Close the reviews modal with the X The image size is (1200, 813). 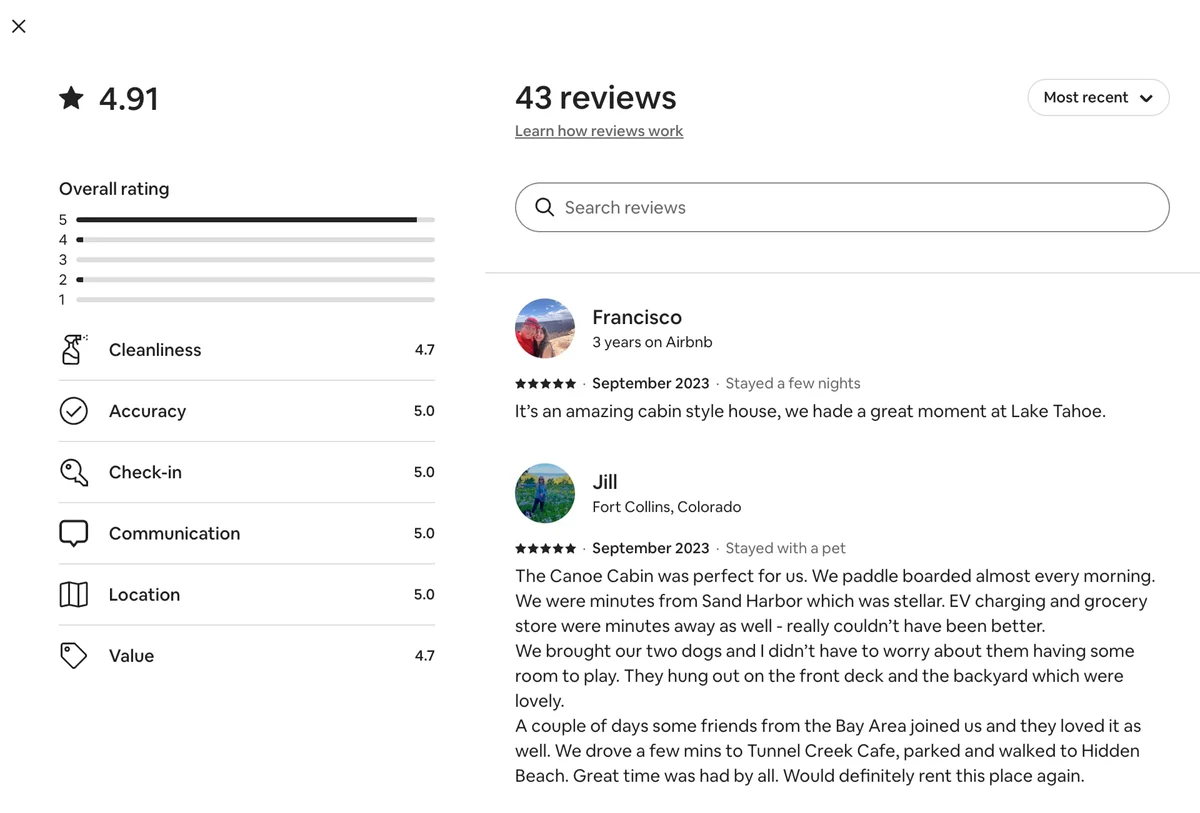coord(19,27)
